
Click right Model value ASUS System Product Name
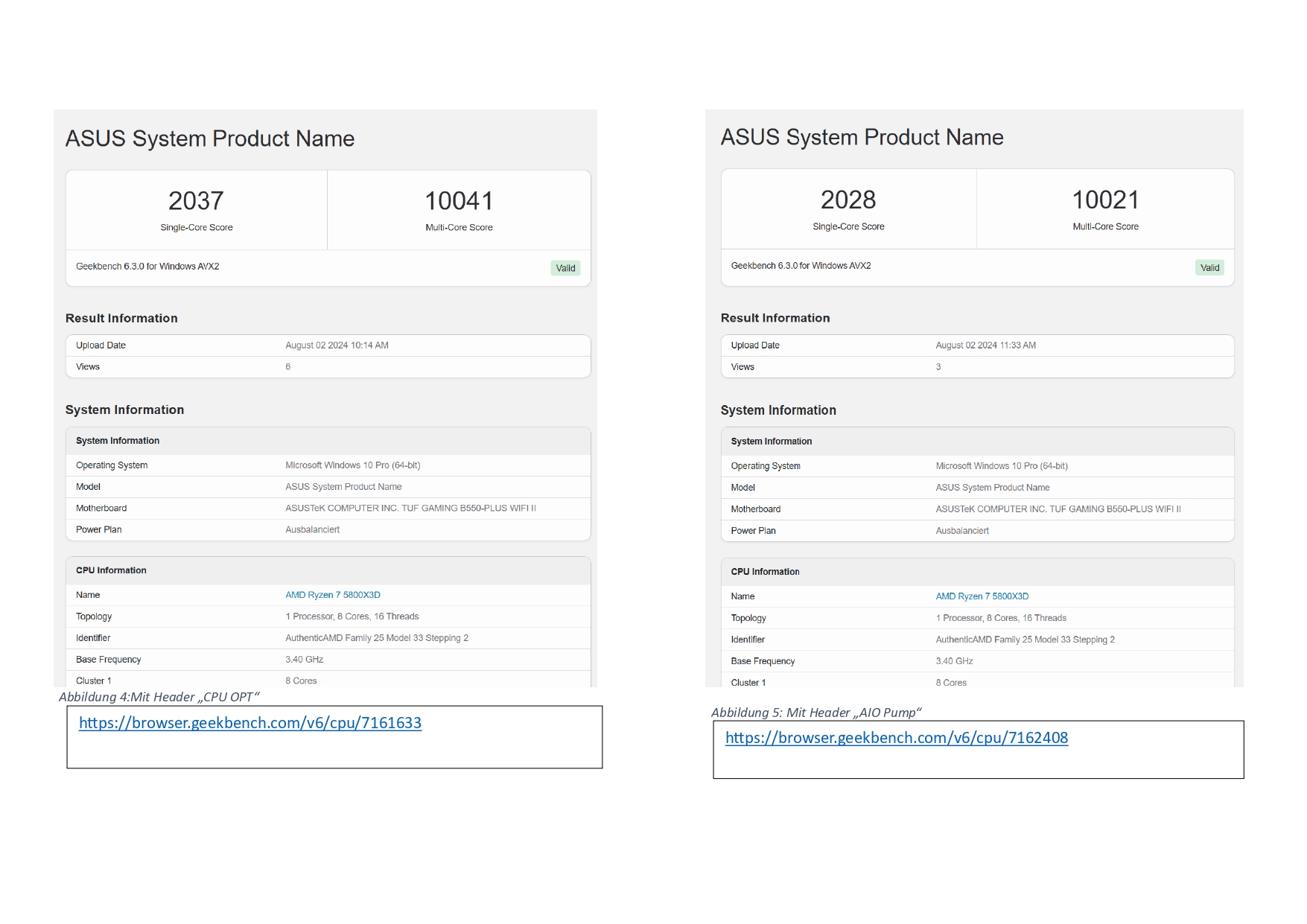(993, 488)
